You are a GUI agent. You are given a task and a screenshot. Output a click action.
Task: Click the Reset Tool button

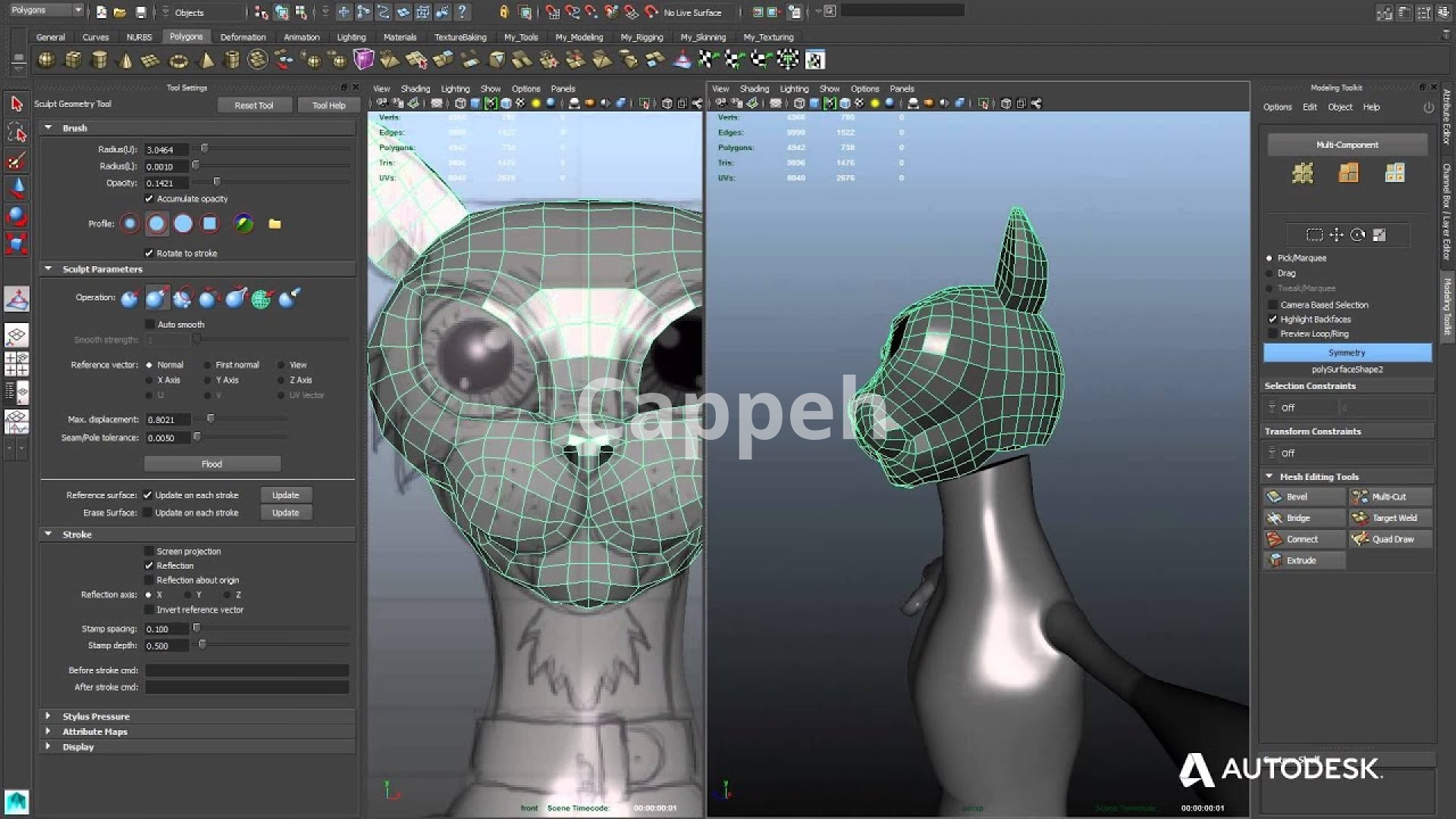(253, 105)
